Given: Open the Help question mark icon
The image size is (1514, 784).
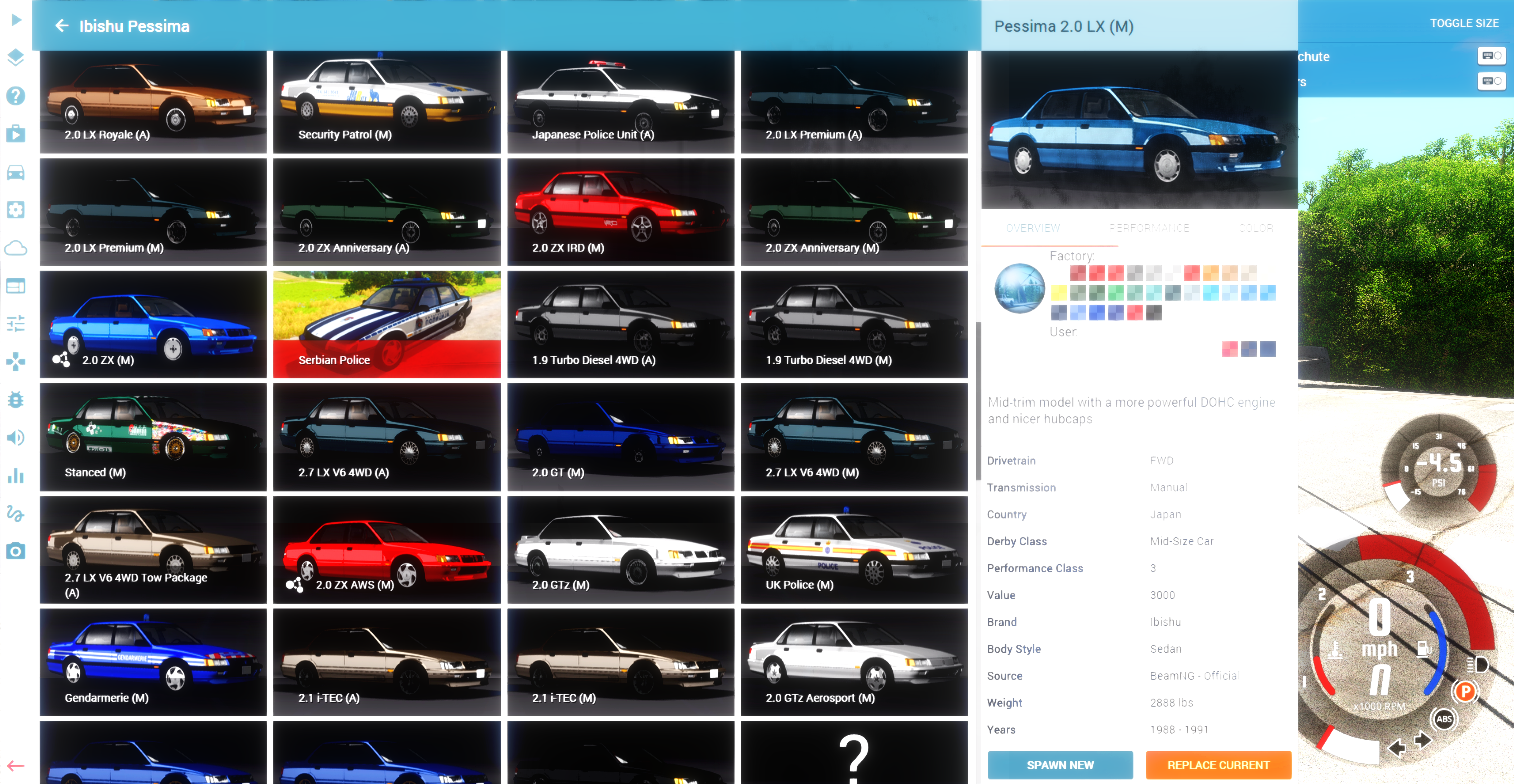Looking at the screenshot, I should click(16, 96).
